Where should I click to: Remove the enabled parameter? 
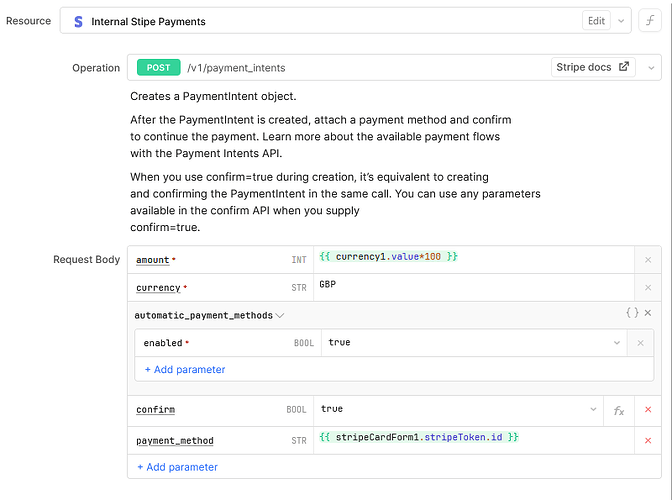[x=640, y=343]
